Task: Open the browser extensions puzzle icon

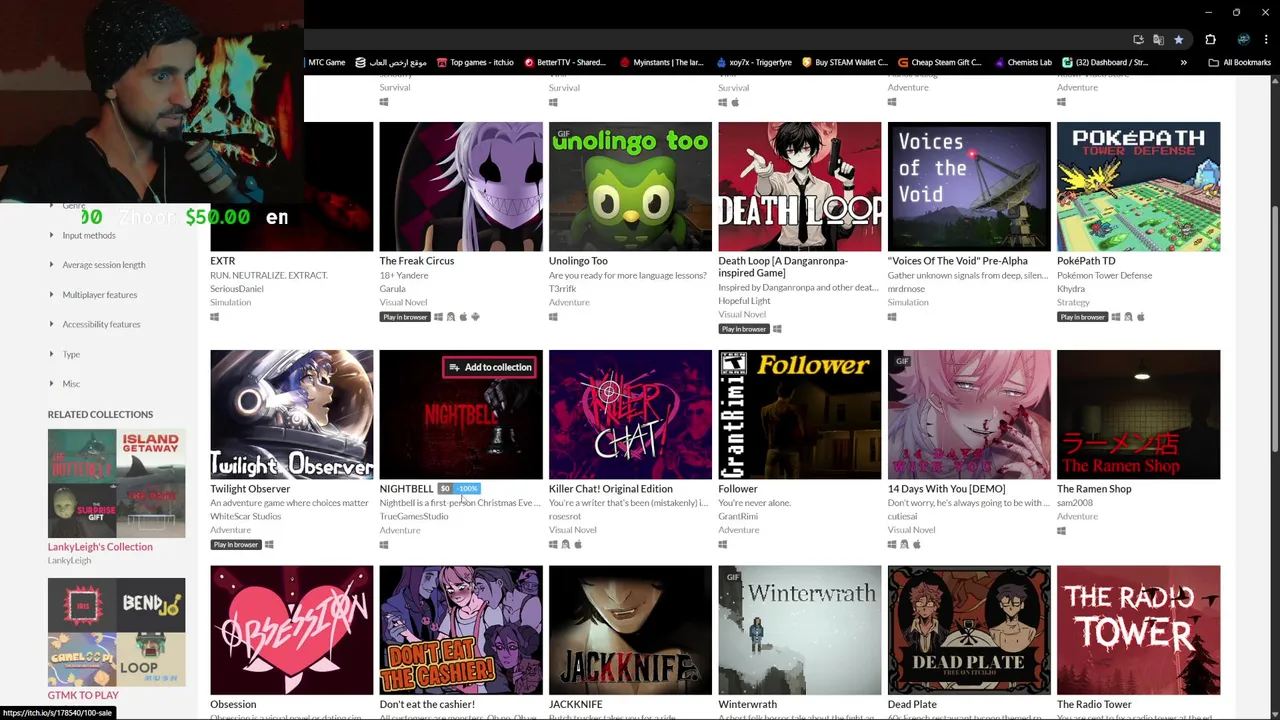Action: (x=1210, y=39)
